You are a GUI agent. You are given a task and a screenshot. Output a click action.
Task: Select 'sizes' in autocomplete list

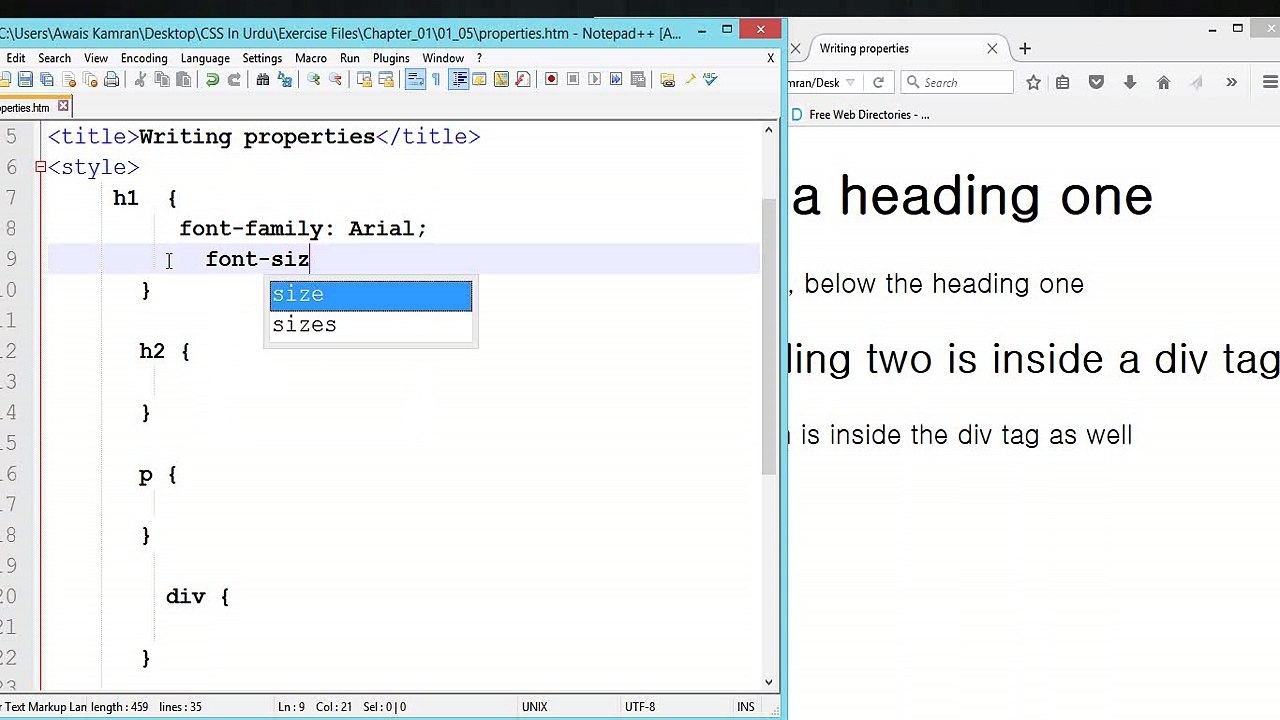(370, 325)
